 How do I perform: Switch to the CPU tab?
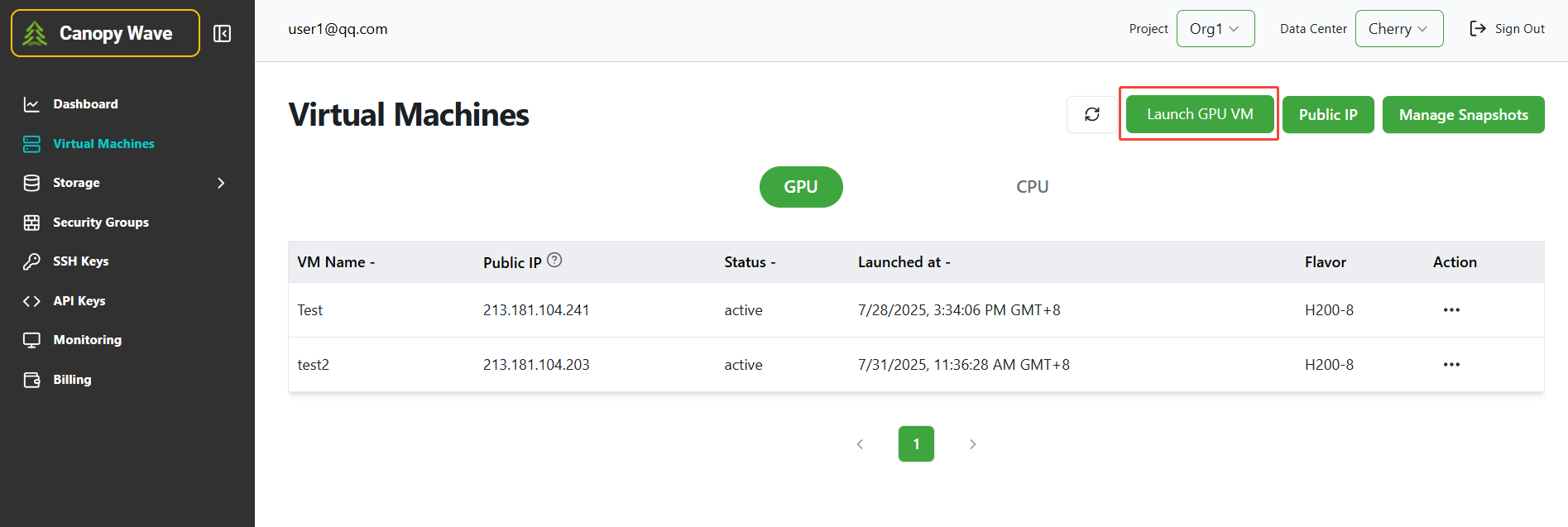point(1032,187)
